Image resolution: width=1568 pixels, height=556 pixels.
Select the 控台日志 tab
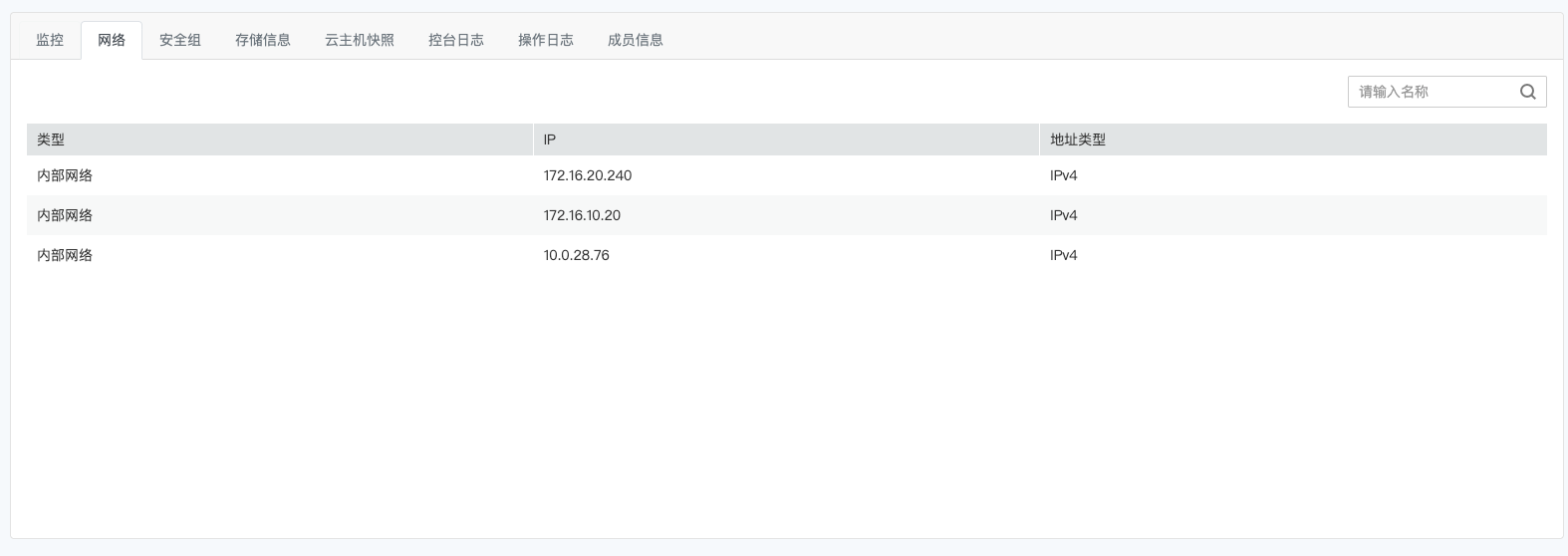(x=456, y=40)
